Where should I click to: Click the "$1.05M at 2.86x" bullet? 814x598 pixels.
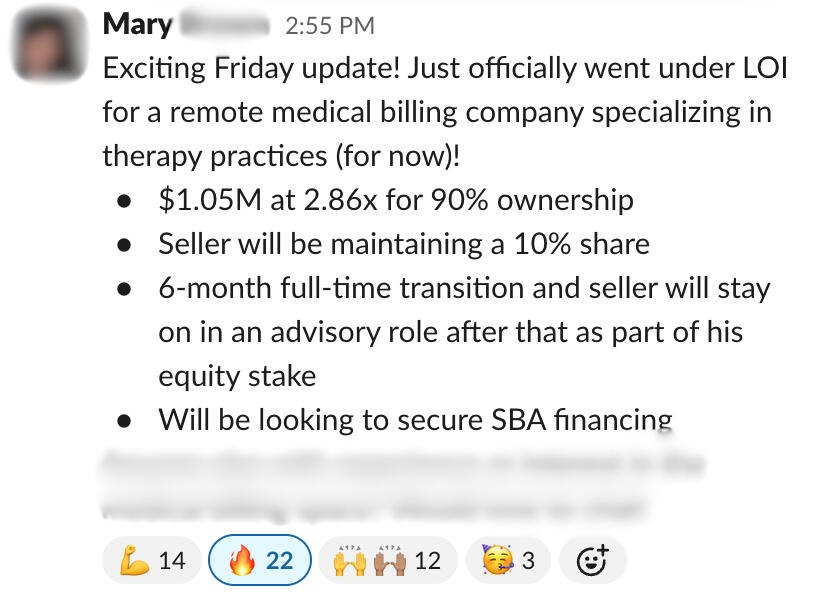[395, 200]
